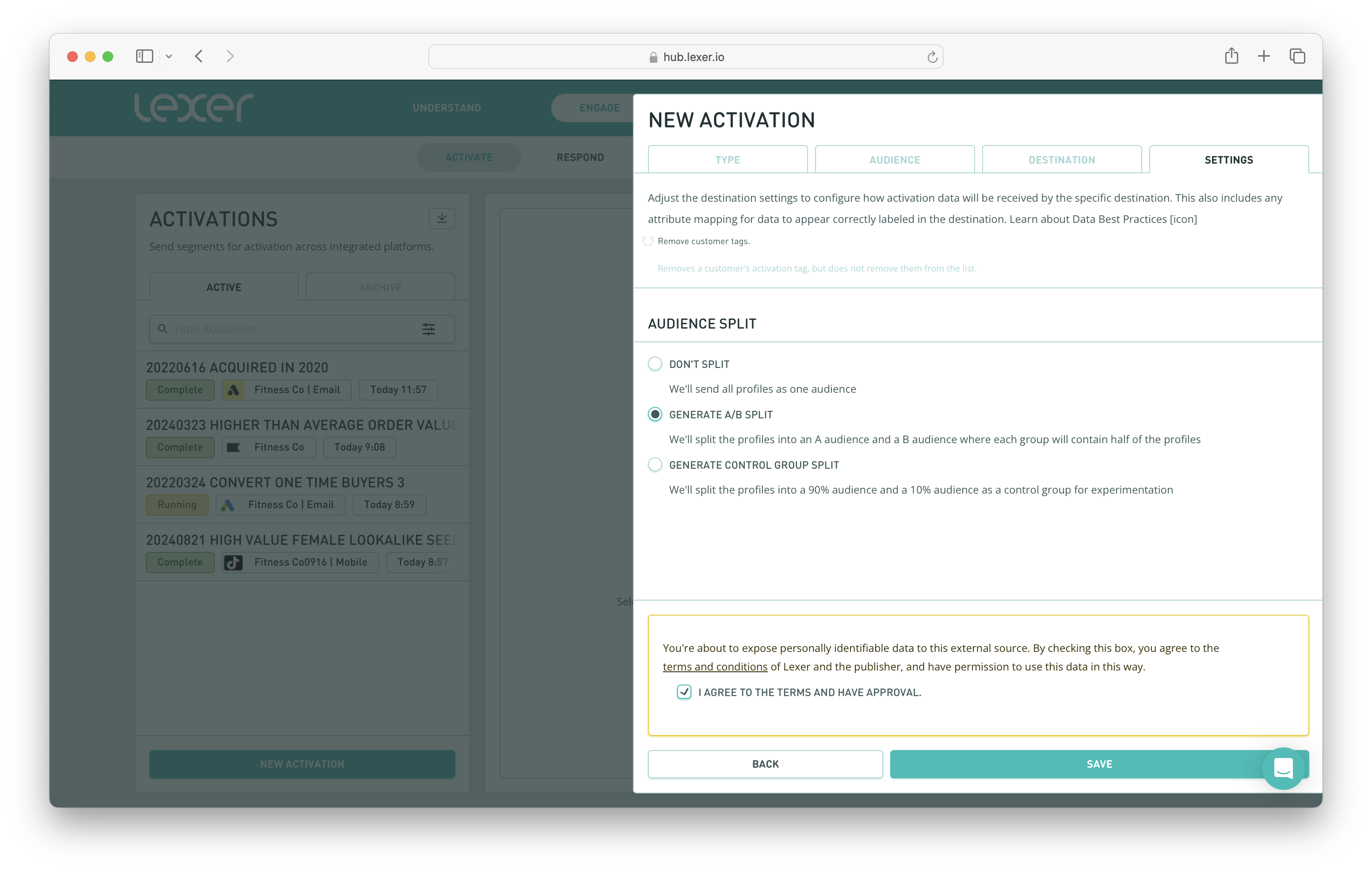
Task: Open the 20220616 Acquired in 2020 activation
Action: click(302, 379)
